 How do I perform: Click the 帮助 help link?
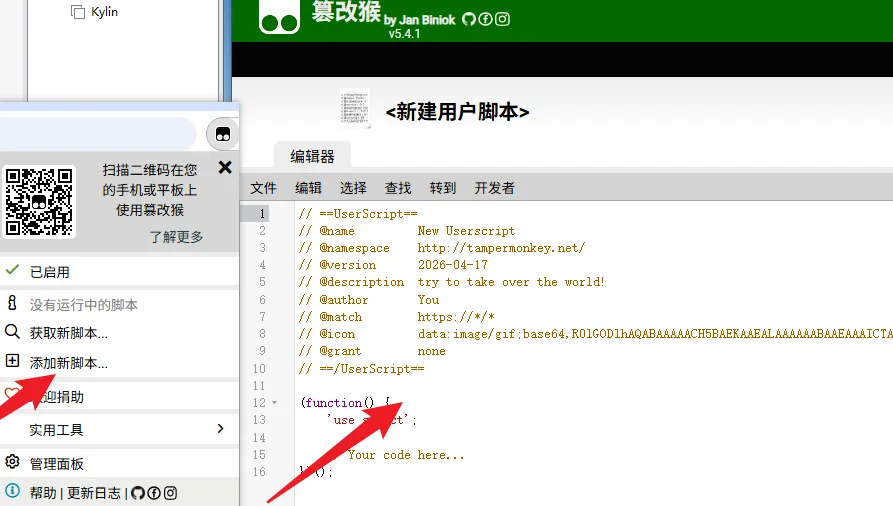coord(43,493)
